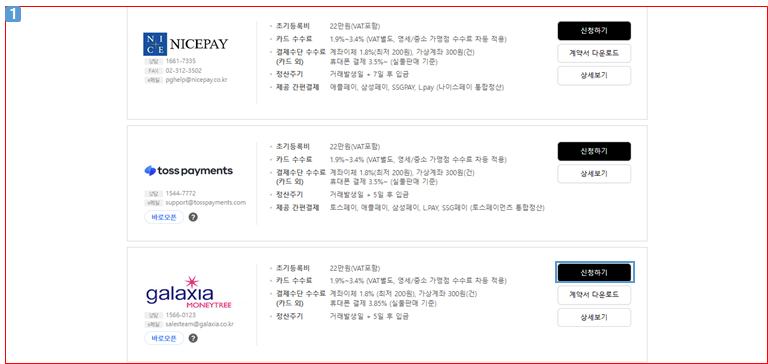
Task: Click galaxia 신청하기 button
Action: [x=594, y=272]
